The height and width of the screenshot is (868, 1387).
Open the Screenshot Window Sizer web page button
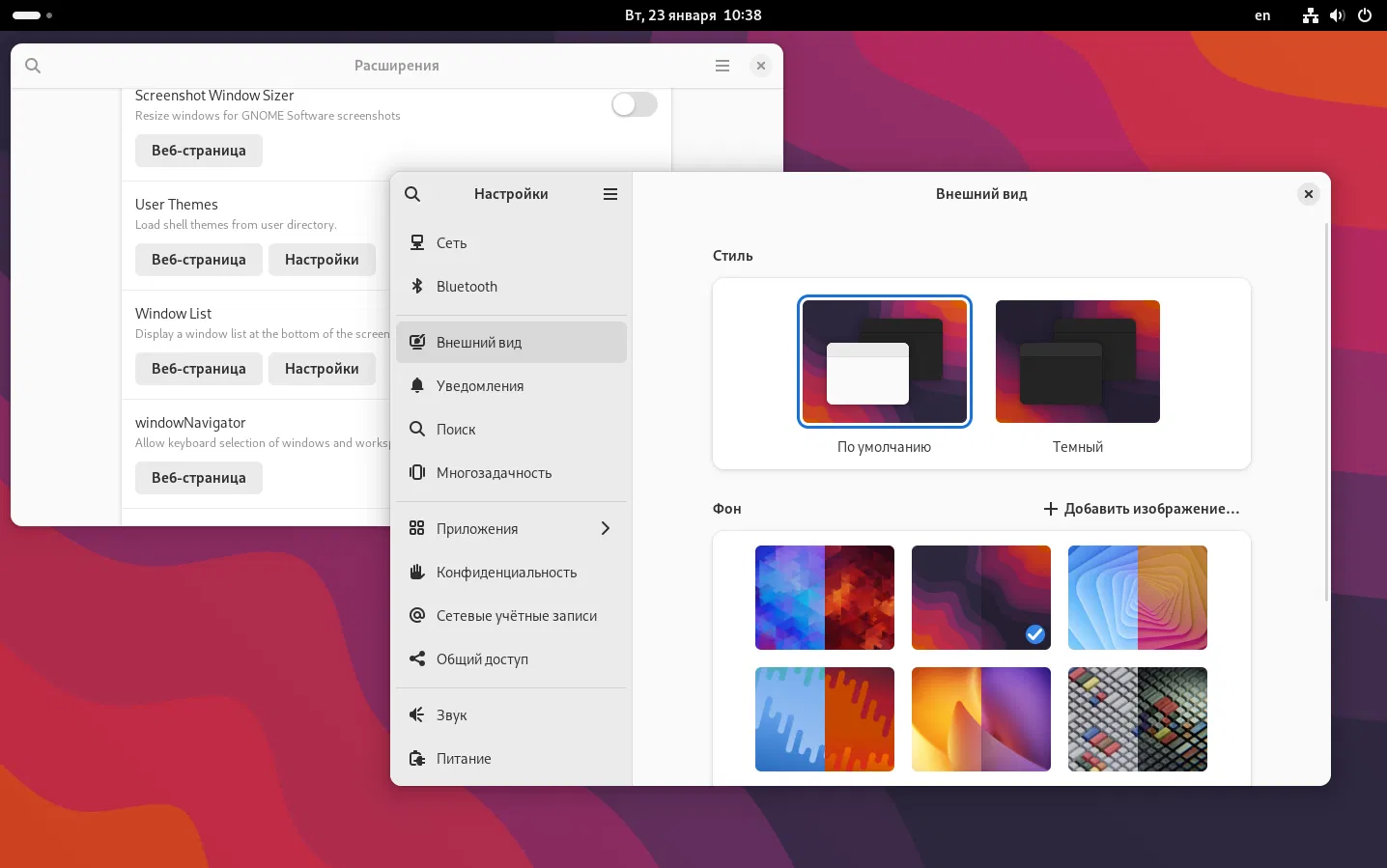pyautogui.click(x=199, y=151)
